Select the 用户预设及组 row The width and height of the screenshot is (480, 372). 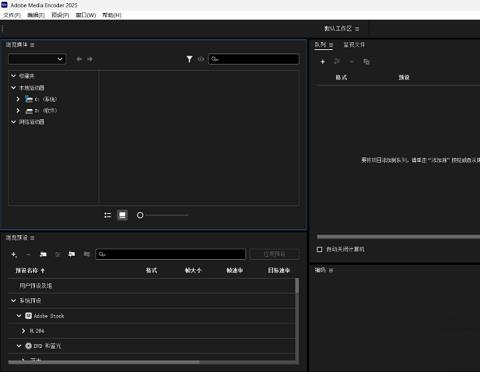pos(152,286)
